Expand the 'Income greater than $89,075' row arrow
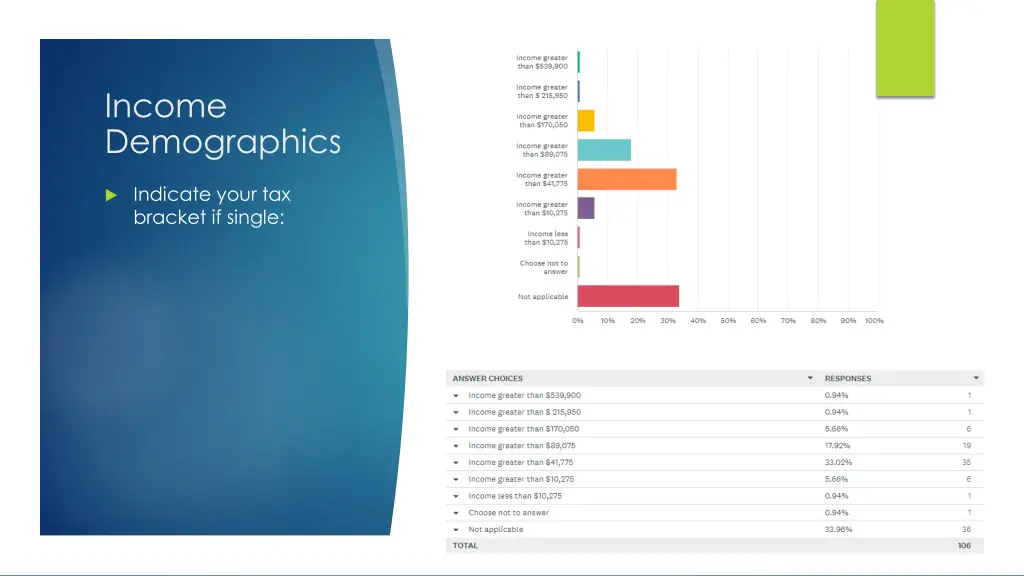The width and height of the screenshot is (1024, 576). pyautogui.click(x=456, y=446)
